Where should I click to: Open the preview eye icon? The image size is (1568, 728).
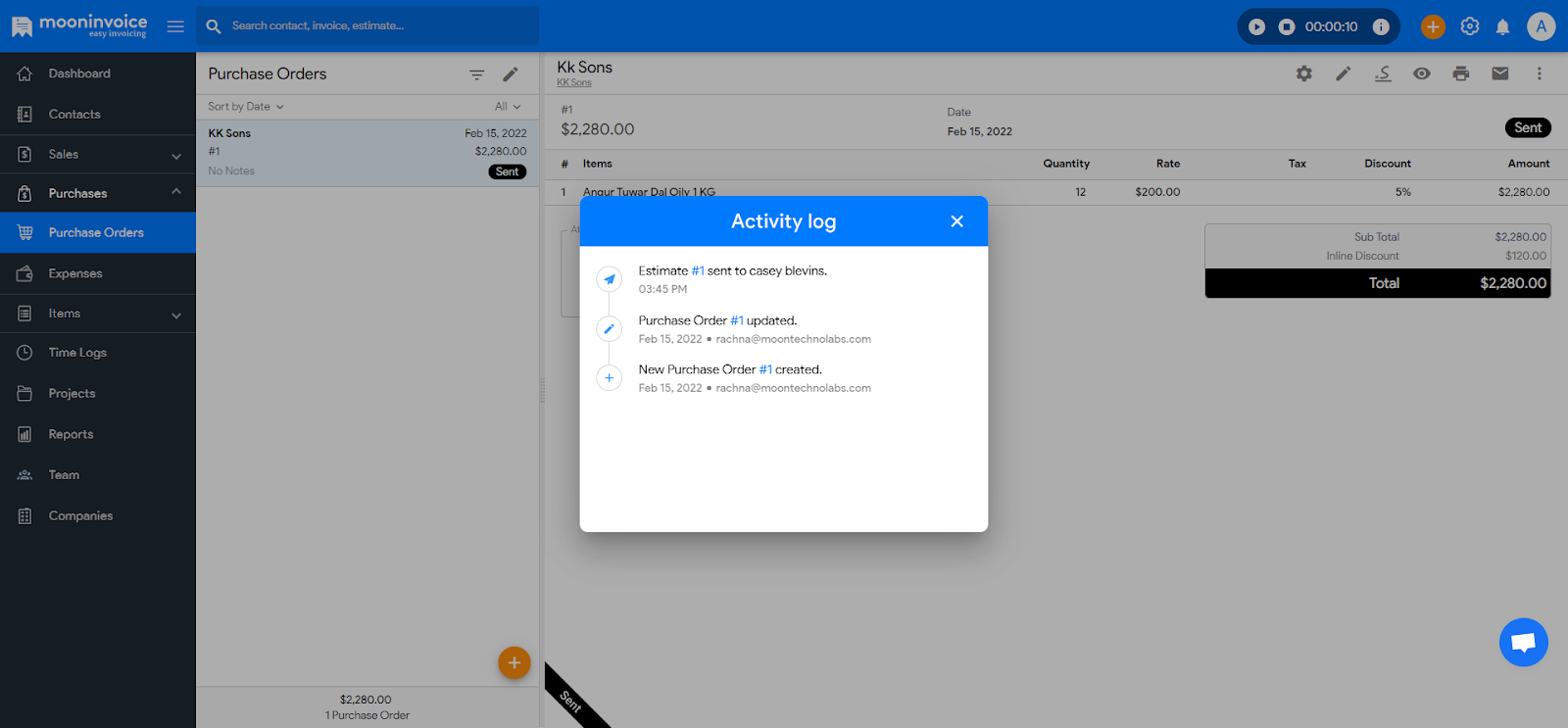(x=1421, y=73)
